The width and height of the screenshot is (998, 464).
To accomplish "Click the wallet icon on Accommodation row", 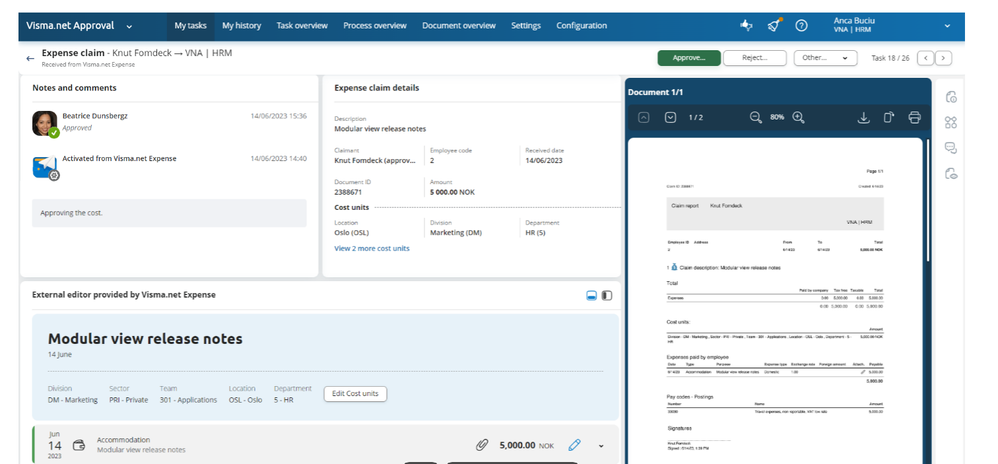I will click(80, 445).
